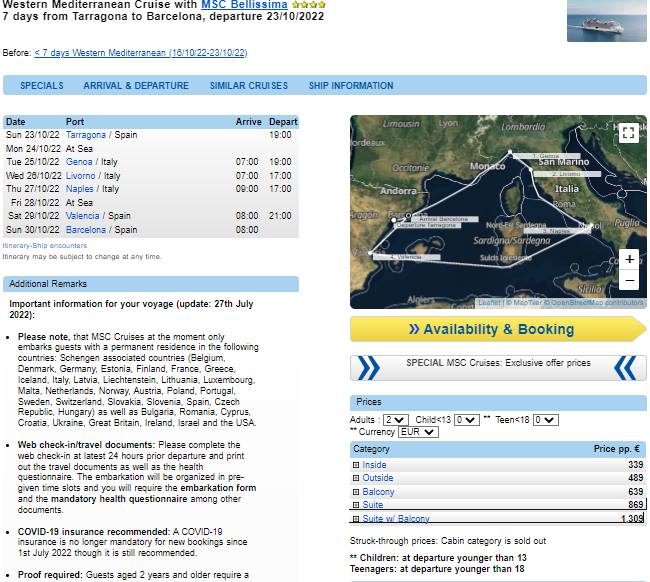Click the MSC Bellissima ship link

point(244,5)
